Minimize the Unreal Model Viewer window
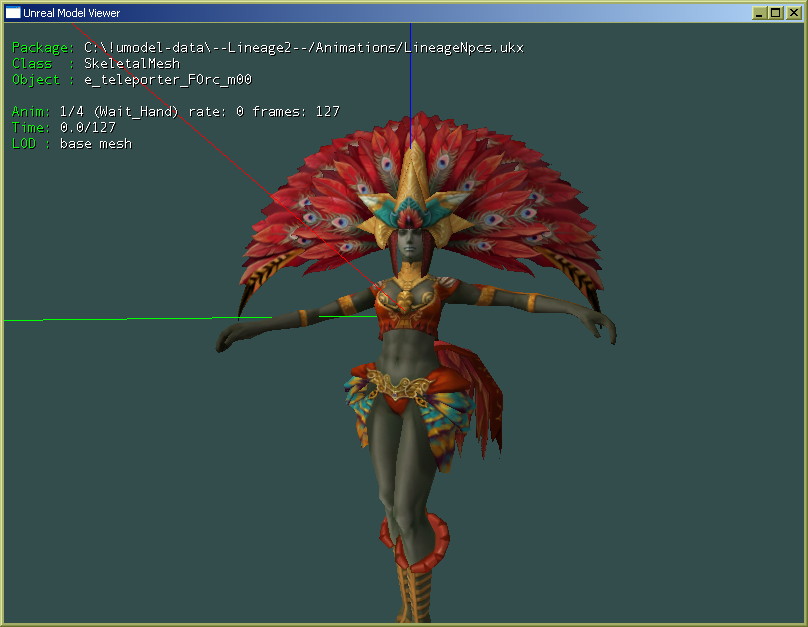808x627 pixels. click(759, 13)
